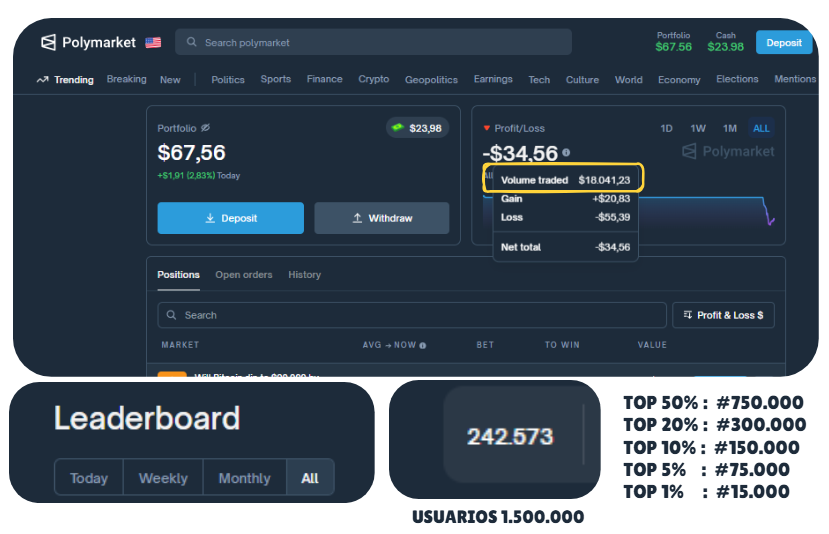The image size is (829, 534).
Task: Select the Withdraw button
Action: [x=382, y=218]
